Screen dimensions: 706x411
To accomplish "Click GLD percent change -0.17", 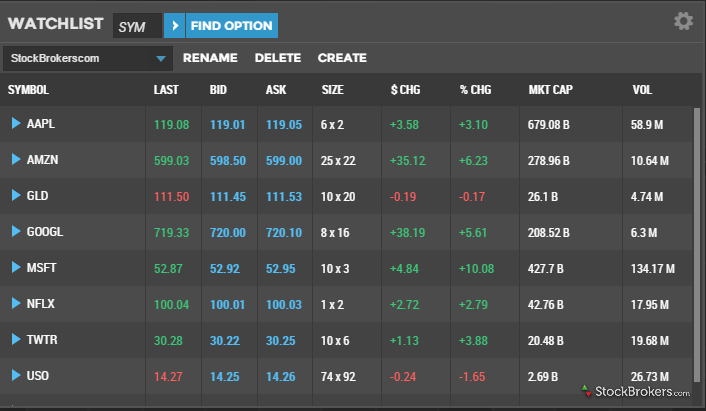I will (x=472, y=197).
